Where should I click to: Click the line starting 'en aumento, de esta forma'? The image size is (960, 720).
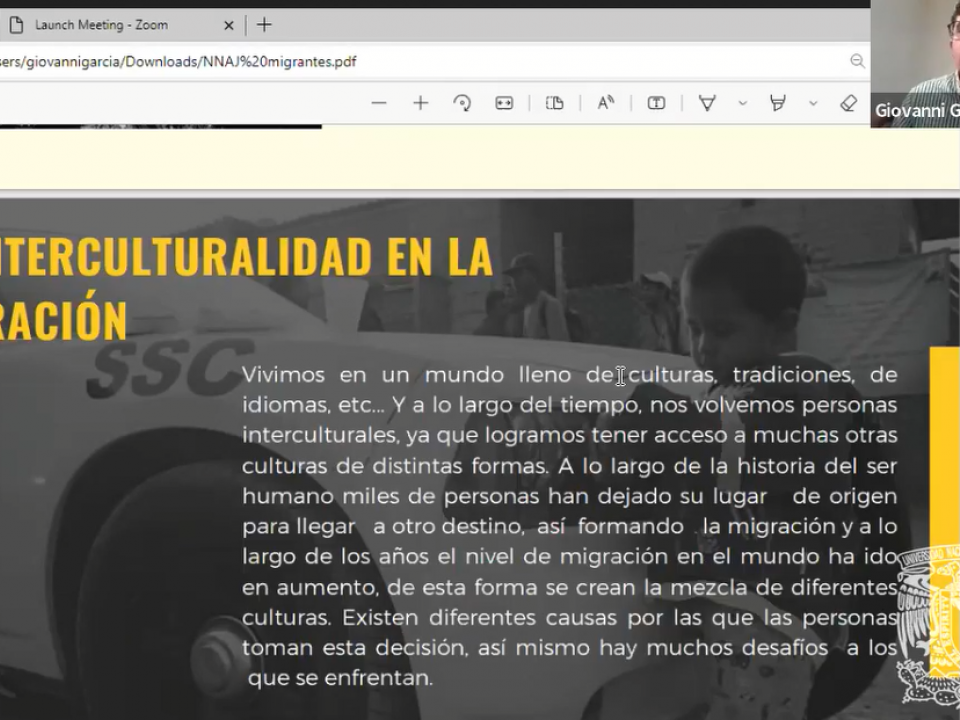click(x=569, y=587)
